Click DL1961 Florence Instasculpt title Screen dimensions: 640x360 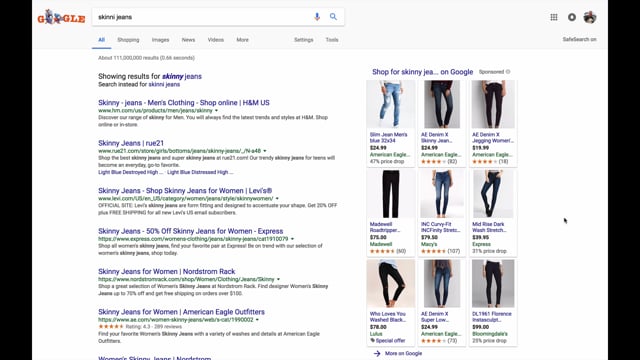[491, 317]
